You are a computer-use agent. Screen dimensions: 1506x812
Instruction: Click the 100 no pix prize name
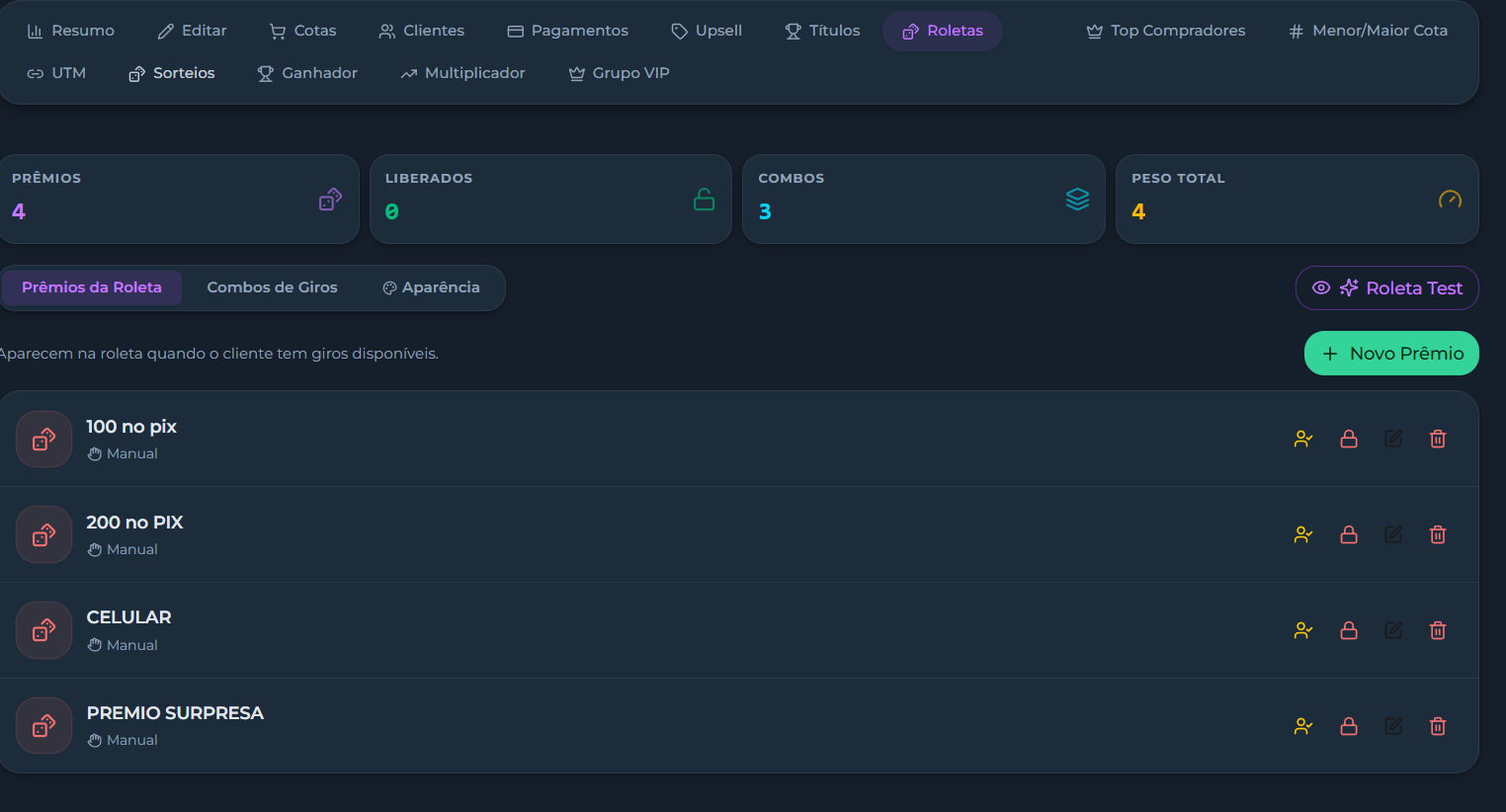click(131, 427)
